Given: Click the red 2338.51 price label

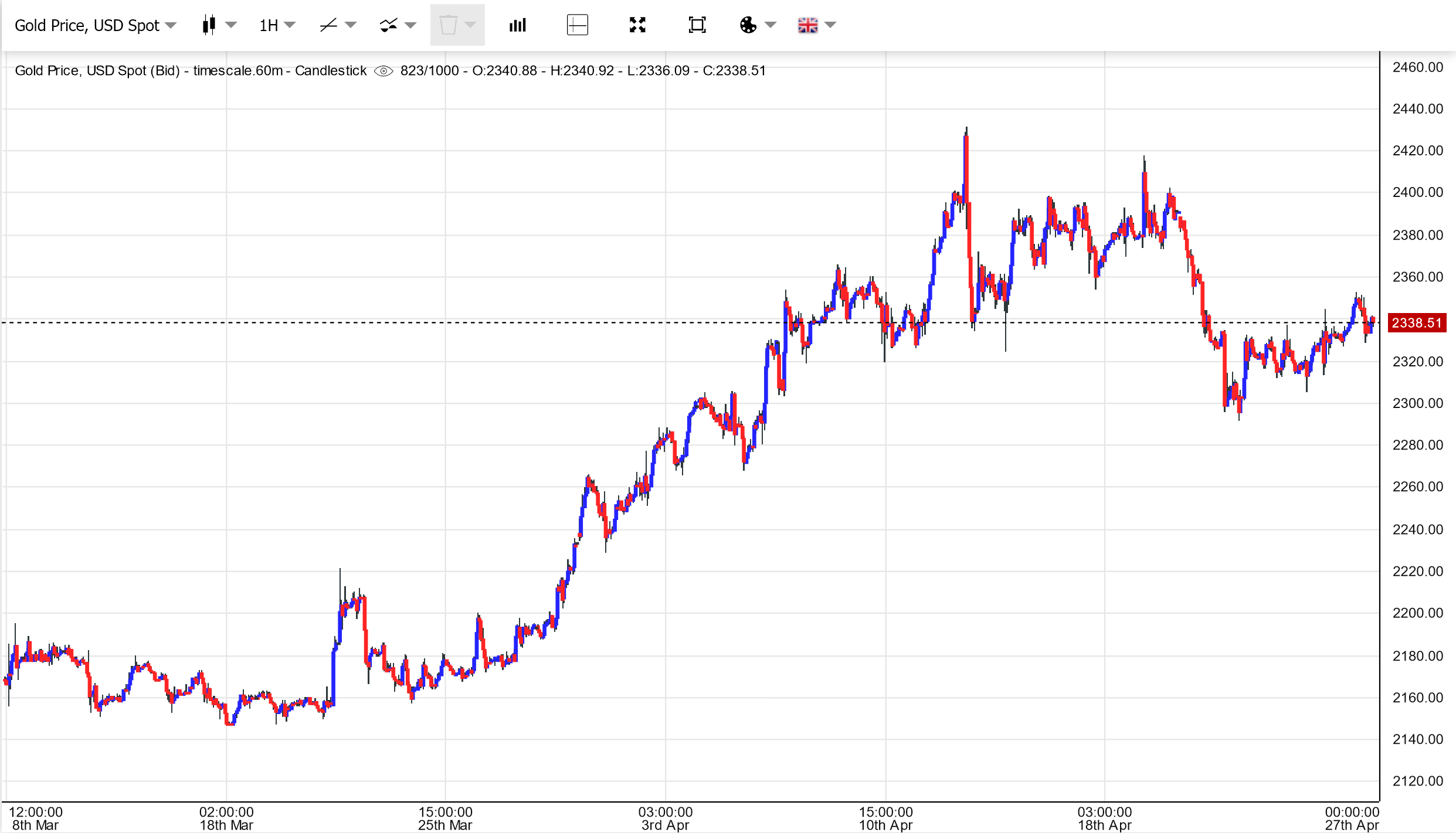Looking at the screenshot, I should [x=1416, y=323].
